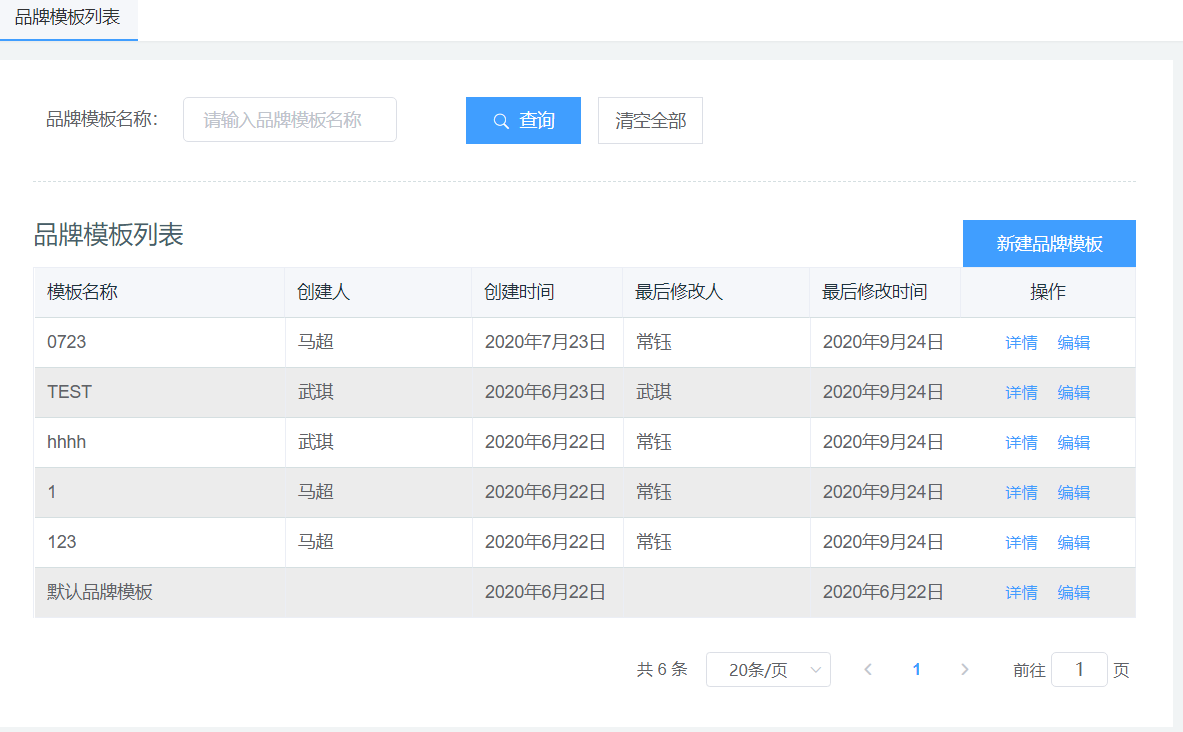
Task: View 详情 for the TEST template
Action: click(x=1021, y=393)
